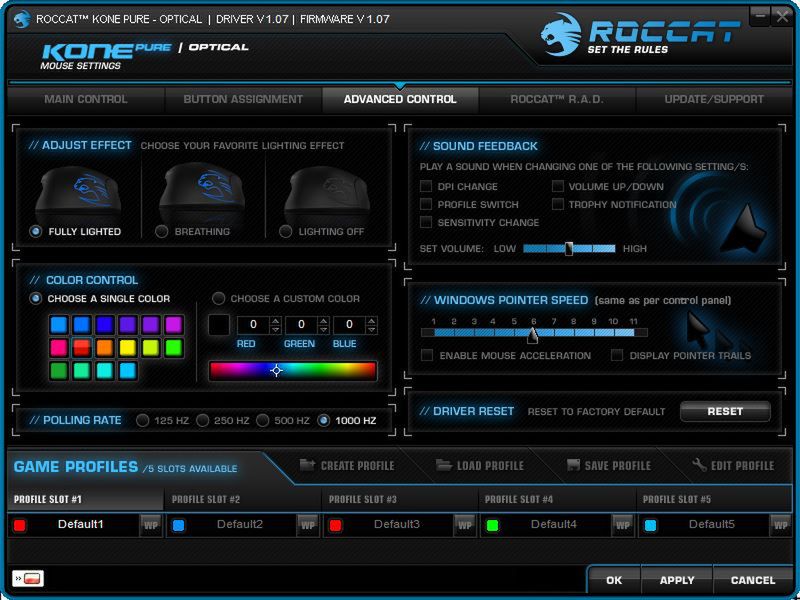Viewport: 800px width, 600px height.
Task: Increase the Red value with up arrow
Action: pyautogui.click(x=276, y=321)
